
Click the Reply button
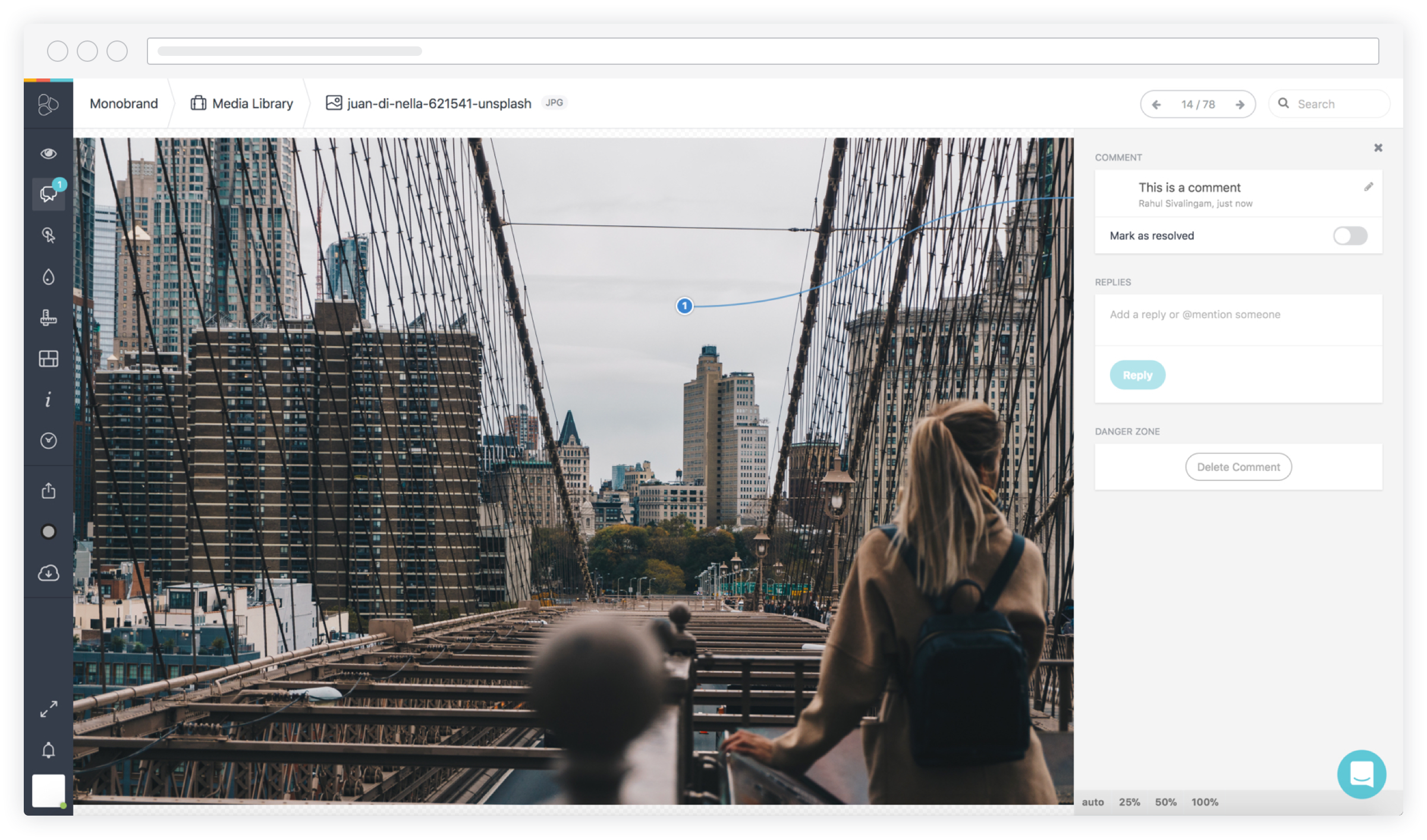[1136, 374]
